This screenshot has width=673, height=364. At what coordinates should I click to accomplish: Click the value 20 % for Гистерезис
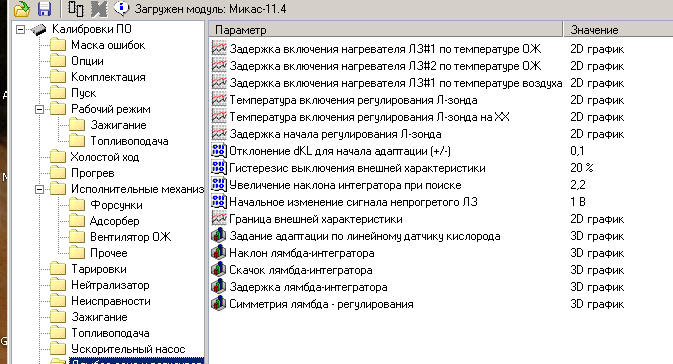(x=582, y=168)
